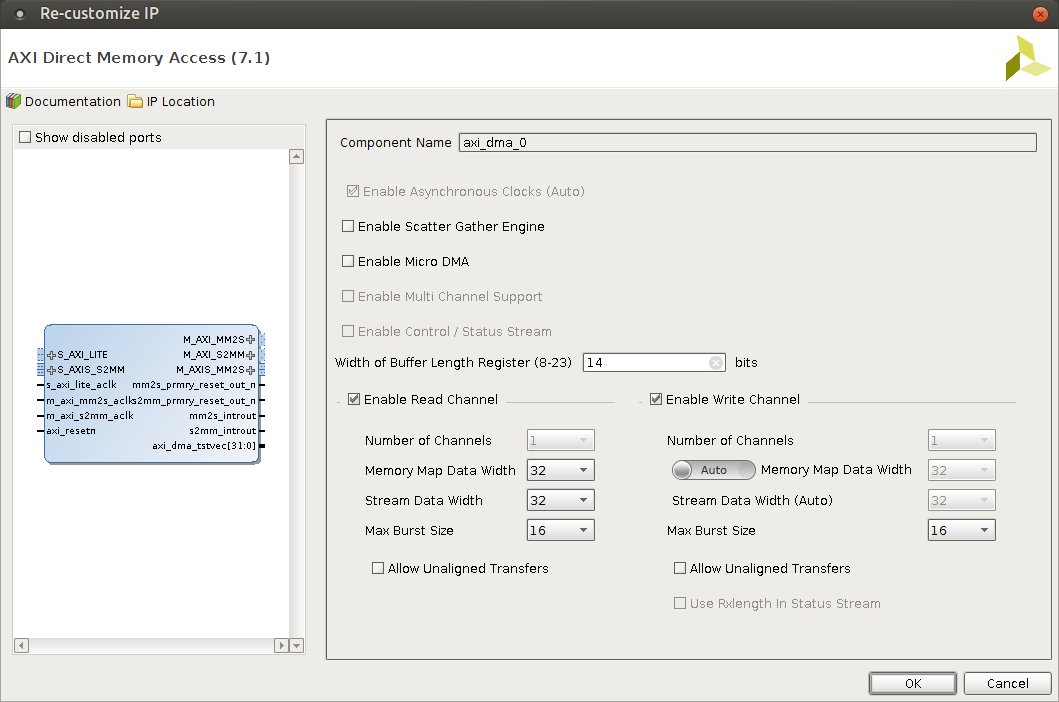
Task: Expand the M_AXI_MM2S interface port
Action: (251, 339)
